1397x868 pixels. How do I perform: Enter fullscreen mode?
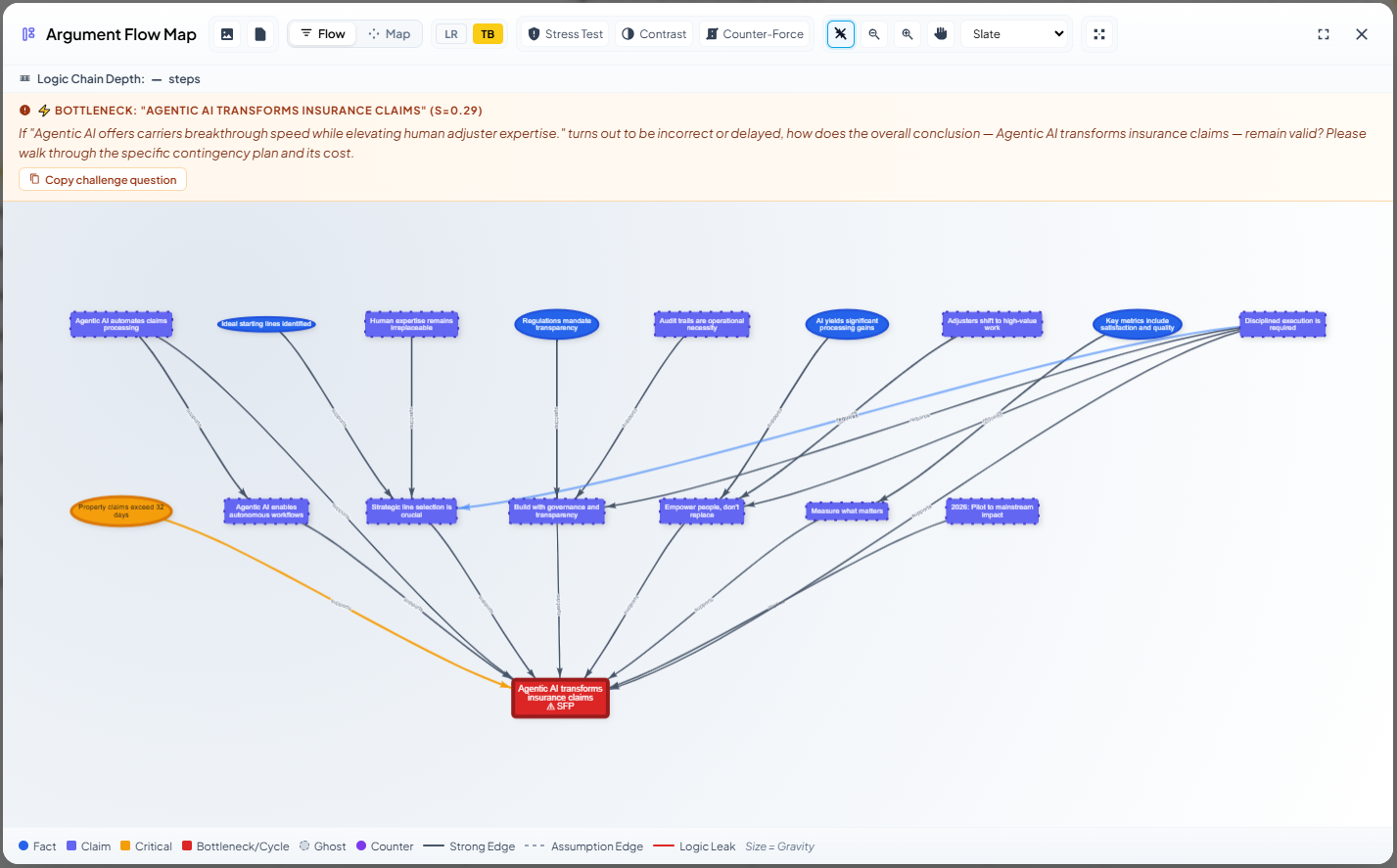coord(1323,33)
